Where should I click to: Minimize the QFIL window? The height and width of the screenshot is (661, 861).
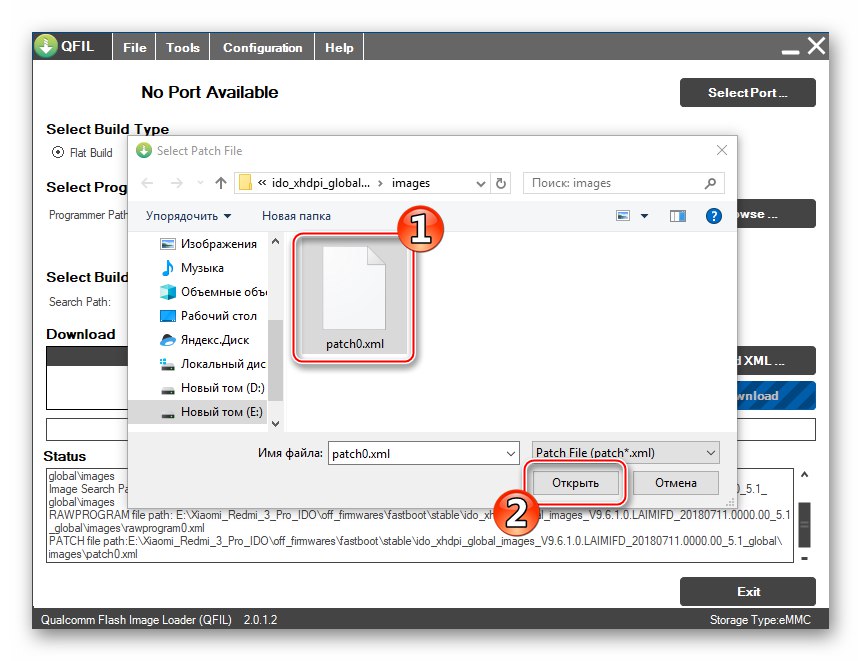coord(790,52)
